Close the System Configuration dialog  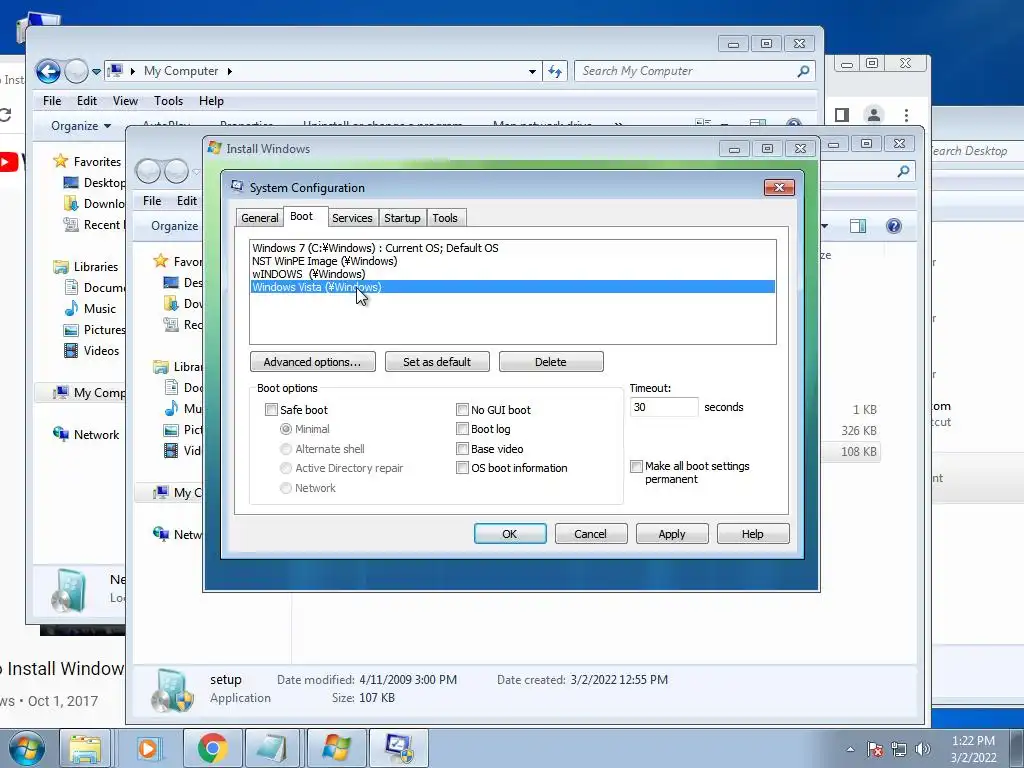tap(779, 188)
